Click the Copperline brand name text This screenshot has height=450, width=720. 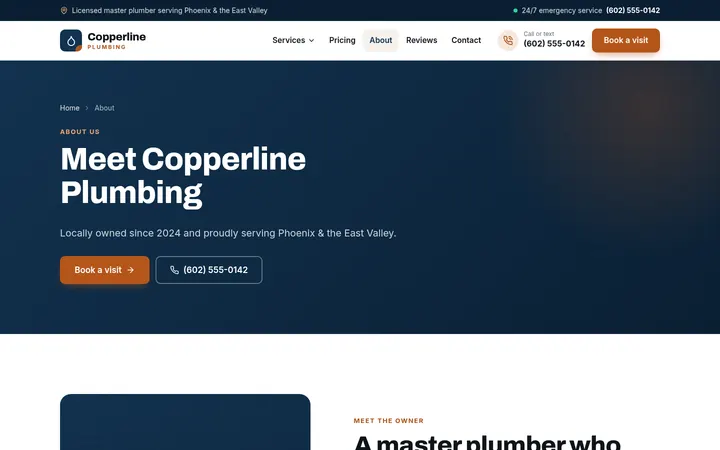117,37
